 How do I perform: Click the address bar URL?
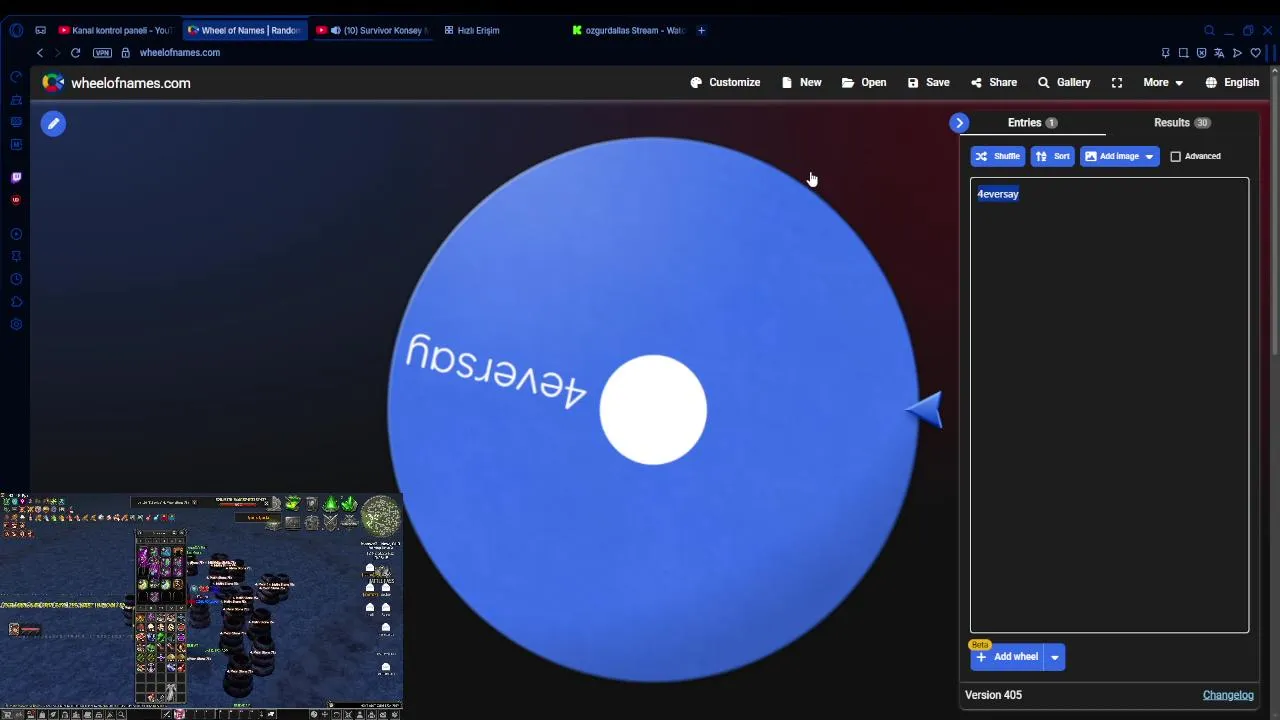180,53
